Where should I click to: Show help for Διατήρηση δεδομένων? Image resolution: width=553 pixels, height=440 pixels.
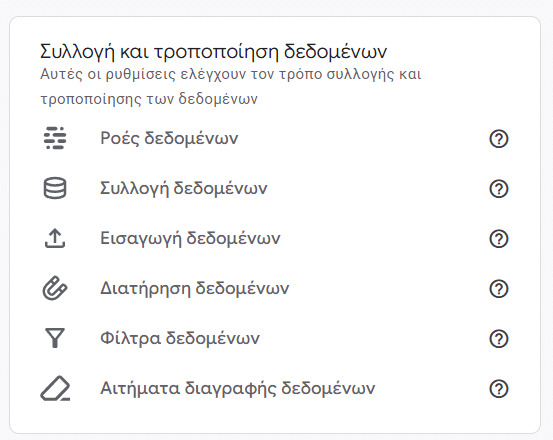coord(499,289)
